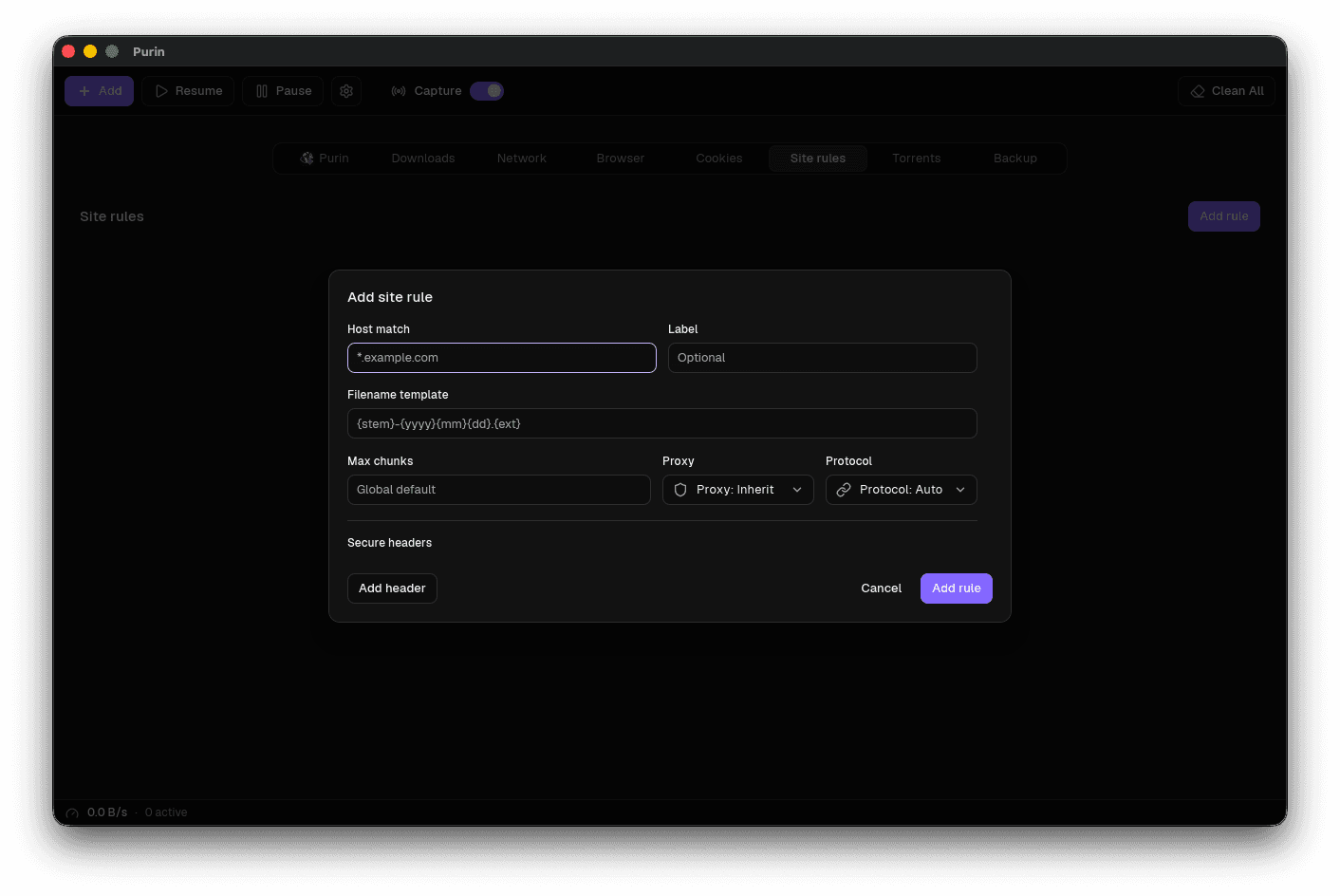Screen dimensions: 1340x896
Task: Click the 0.0 B/s speed readout
Action: (x=107, y=812)
